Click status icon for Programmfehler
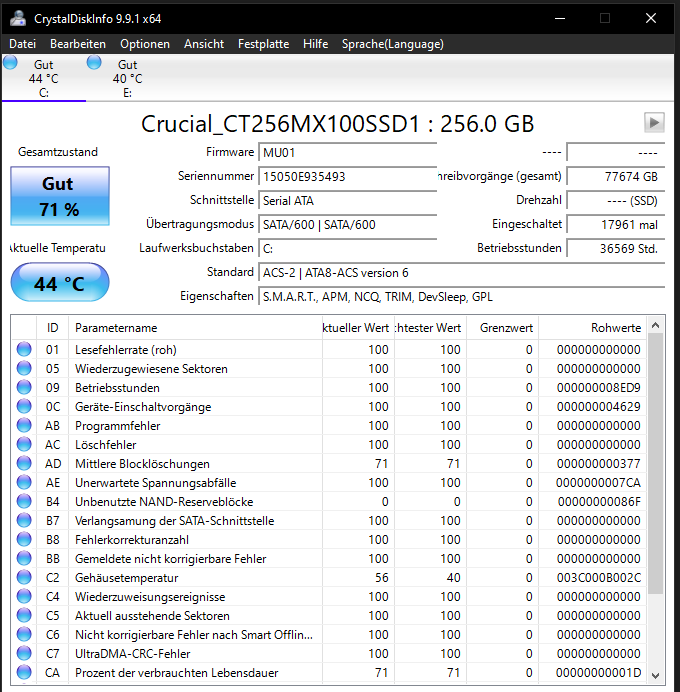This screenshot has width=680, height=692. coord(24,425)
